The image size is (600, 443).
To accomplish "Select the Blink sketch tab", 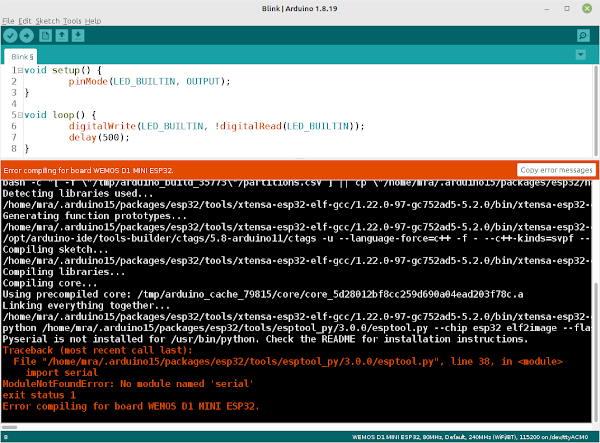I will (x=21, y=57).
